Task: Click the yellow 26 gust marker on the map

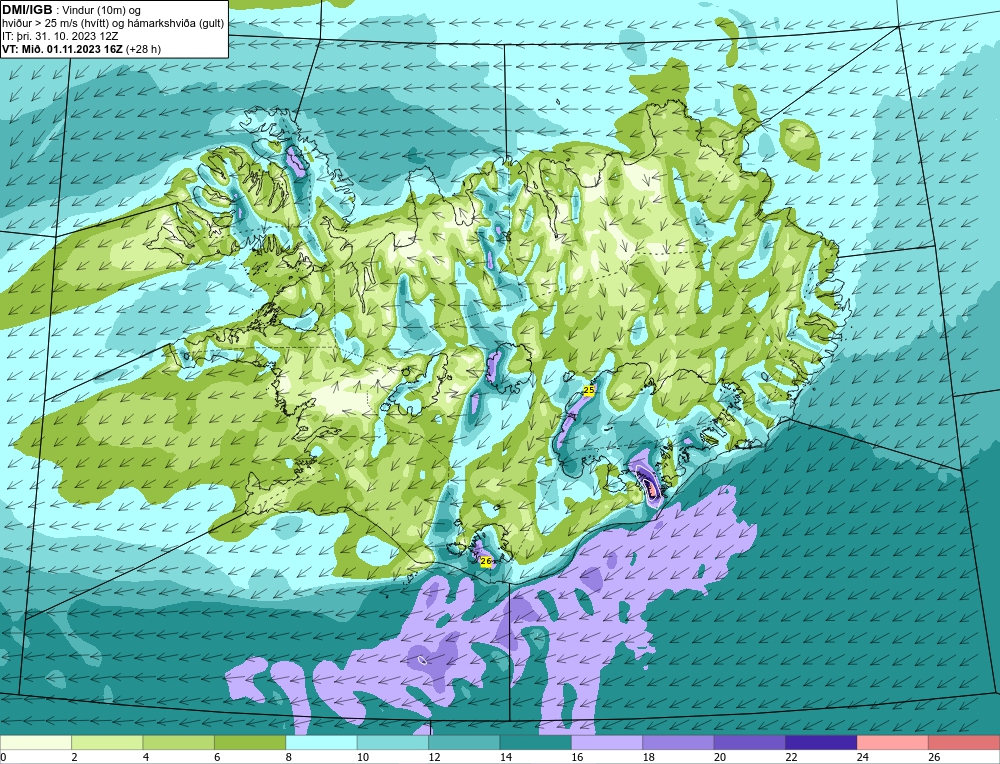Action: tap(486, 561)
